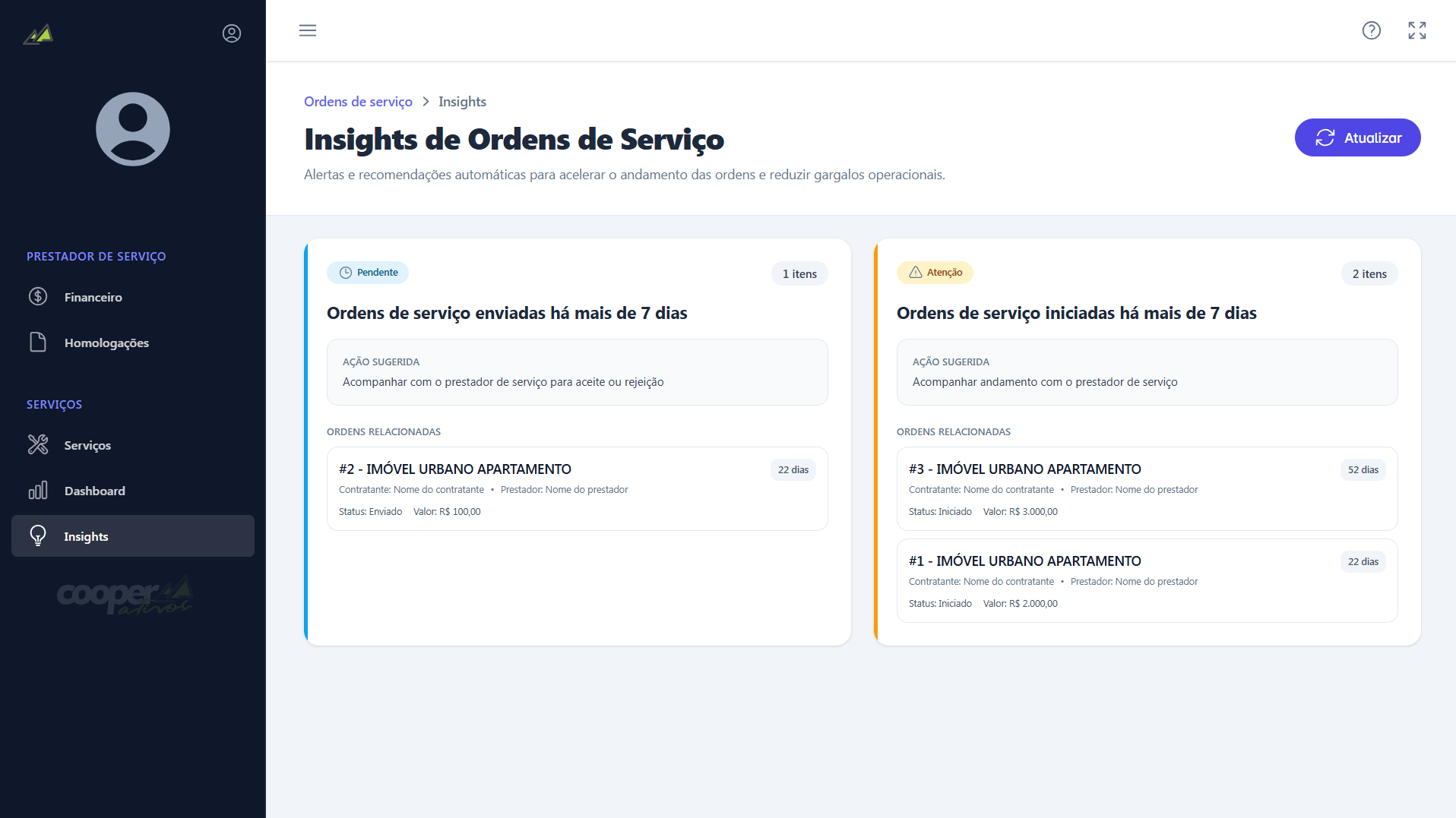Click the Valor: R$ 100,00 text

[x=447, y=511]
